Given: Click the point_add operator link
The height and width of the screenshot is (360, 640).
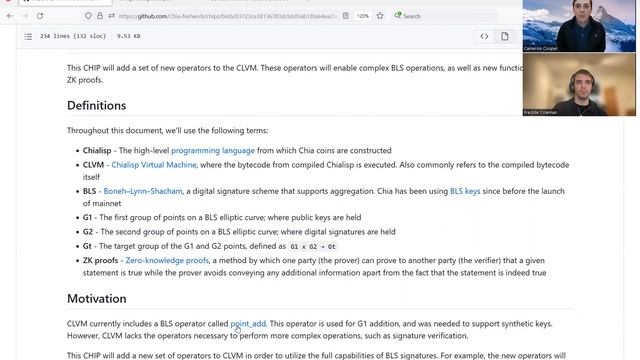Looking at the screenshot, I should point(248,324).
